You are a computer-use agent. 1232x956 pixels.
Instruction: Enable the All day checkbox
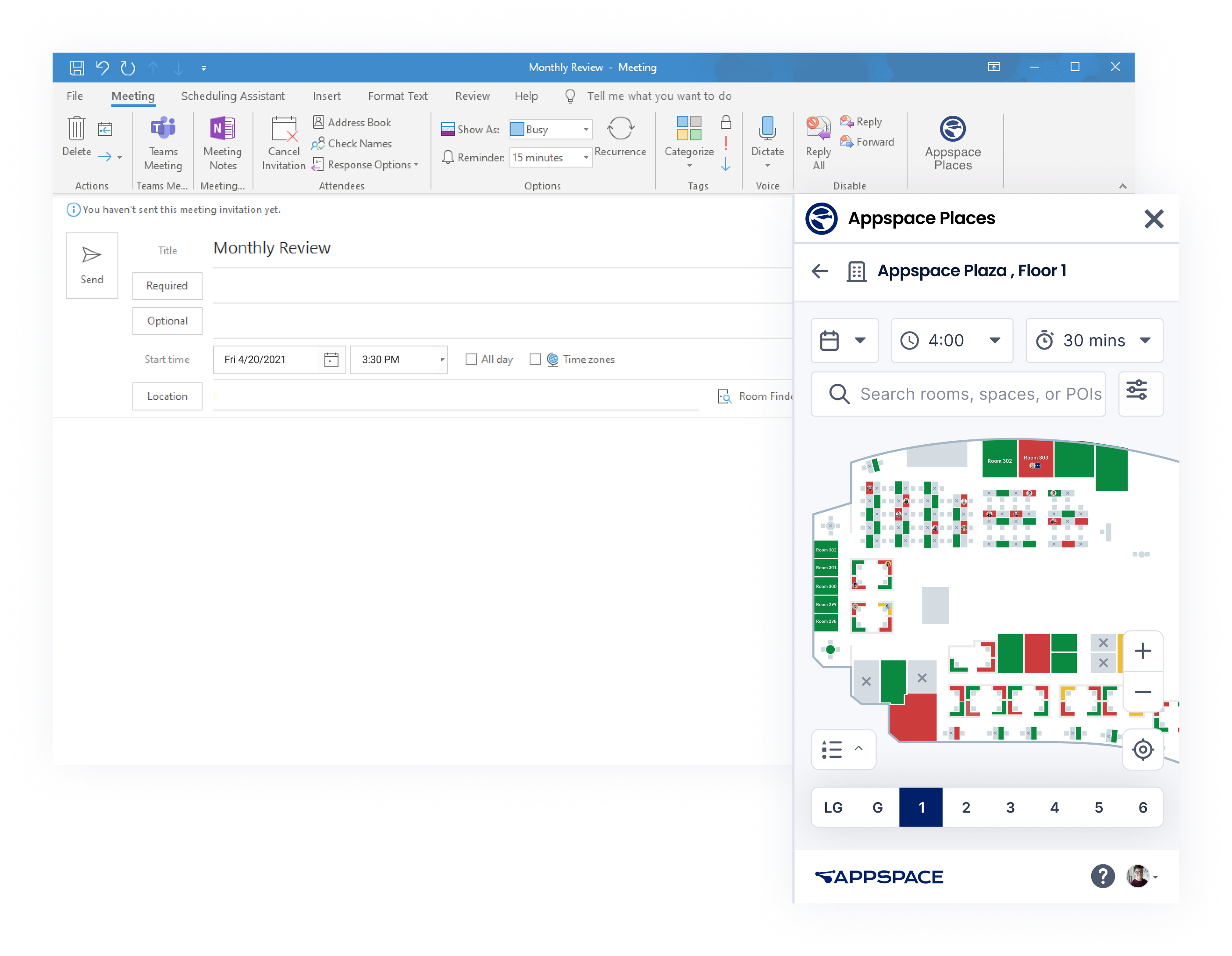[x=471, y=360]
